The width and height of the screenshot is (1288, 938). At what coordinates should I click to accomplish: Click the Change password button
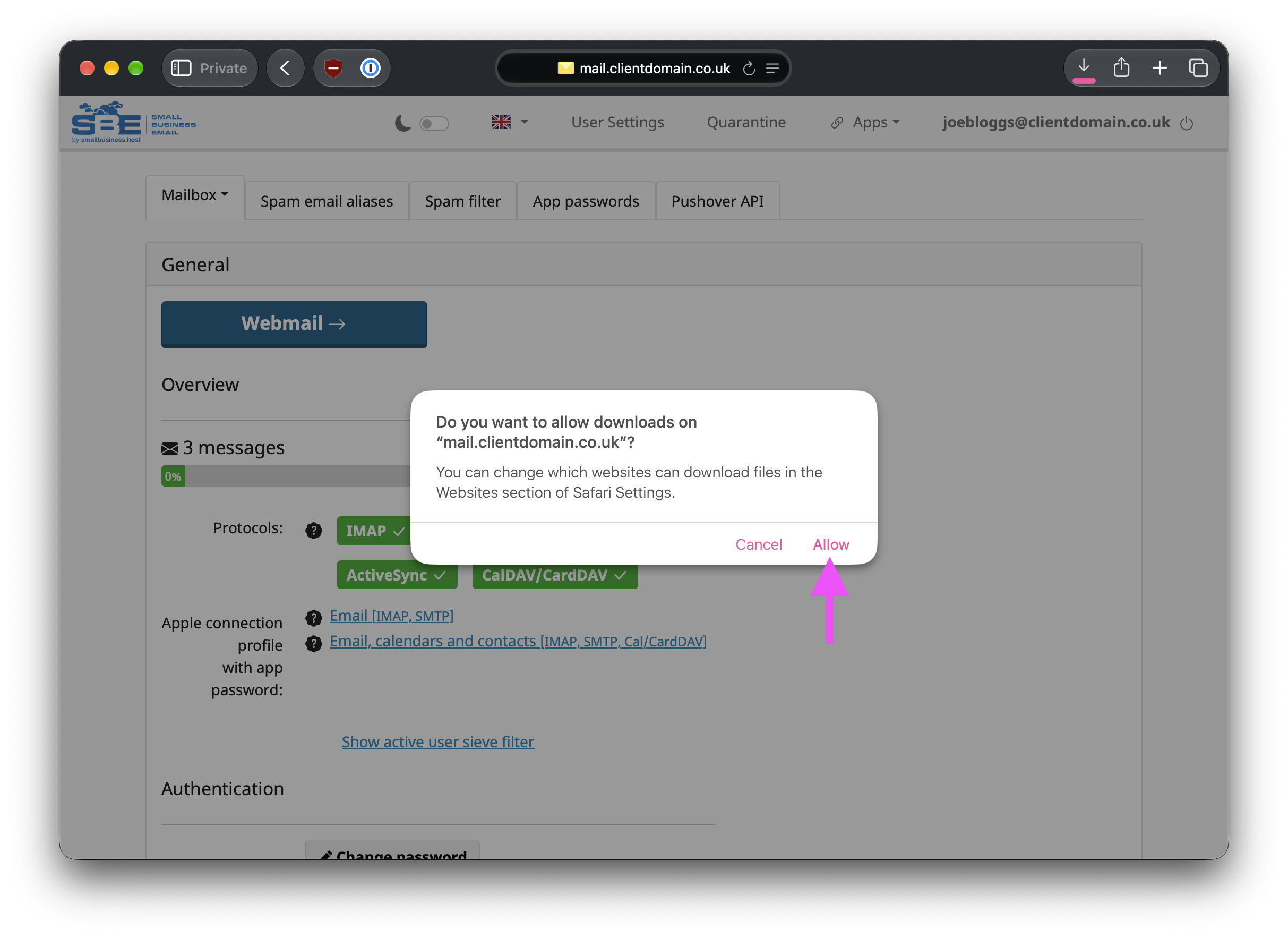pyautogui.click(x=392, y=850)
